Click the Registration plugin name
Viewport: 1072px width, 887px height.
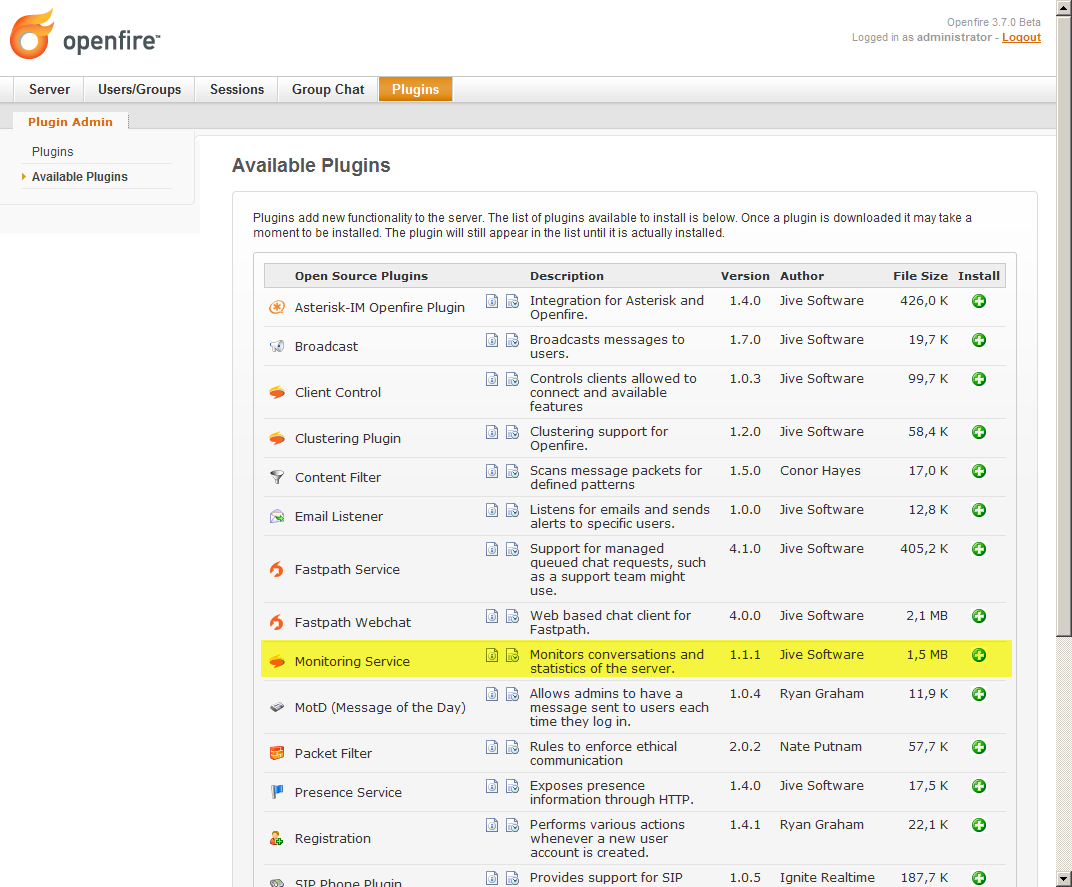[333, 838]
